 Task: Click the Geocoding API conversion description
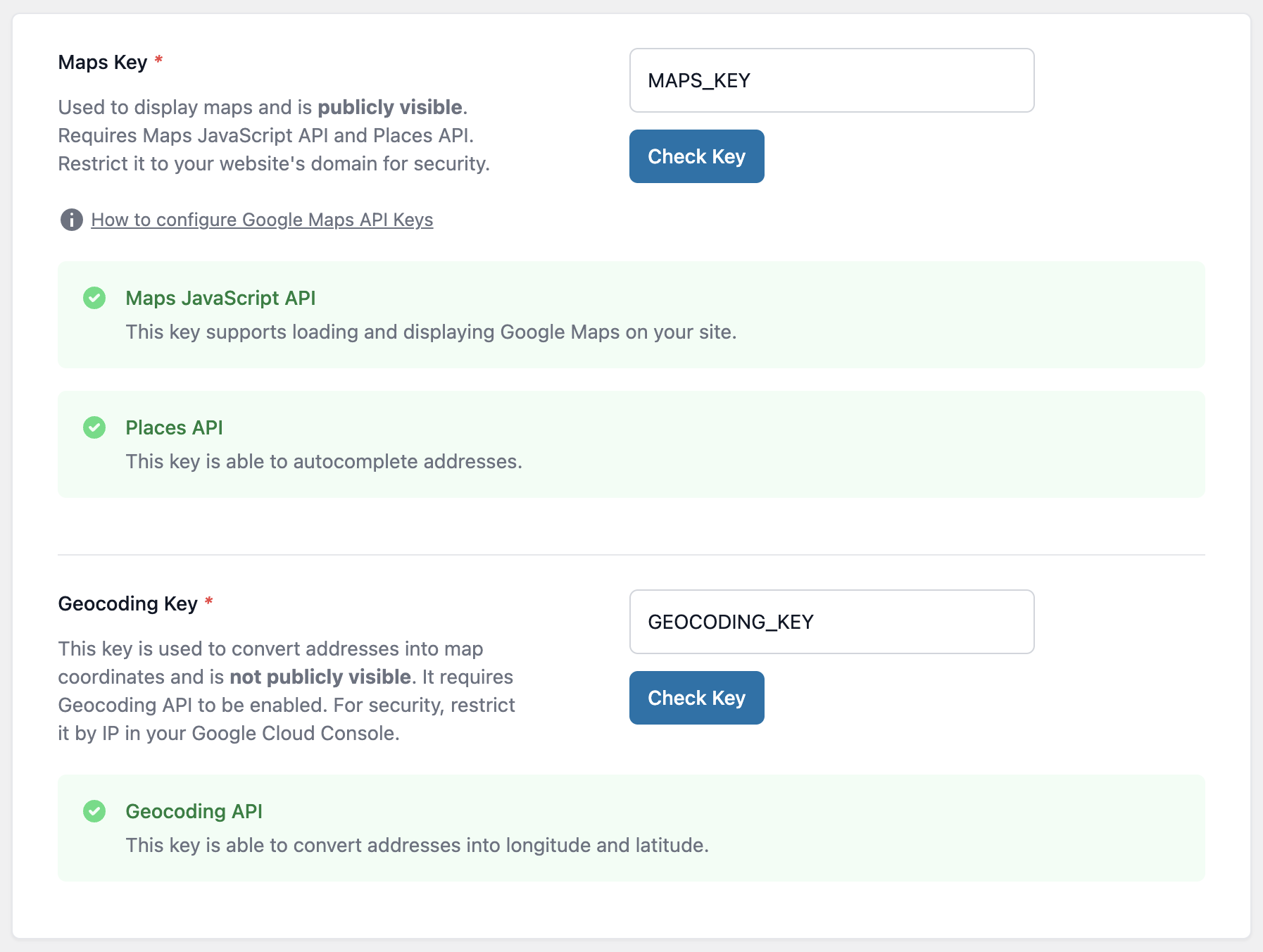(x=417, y=845)
